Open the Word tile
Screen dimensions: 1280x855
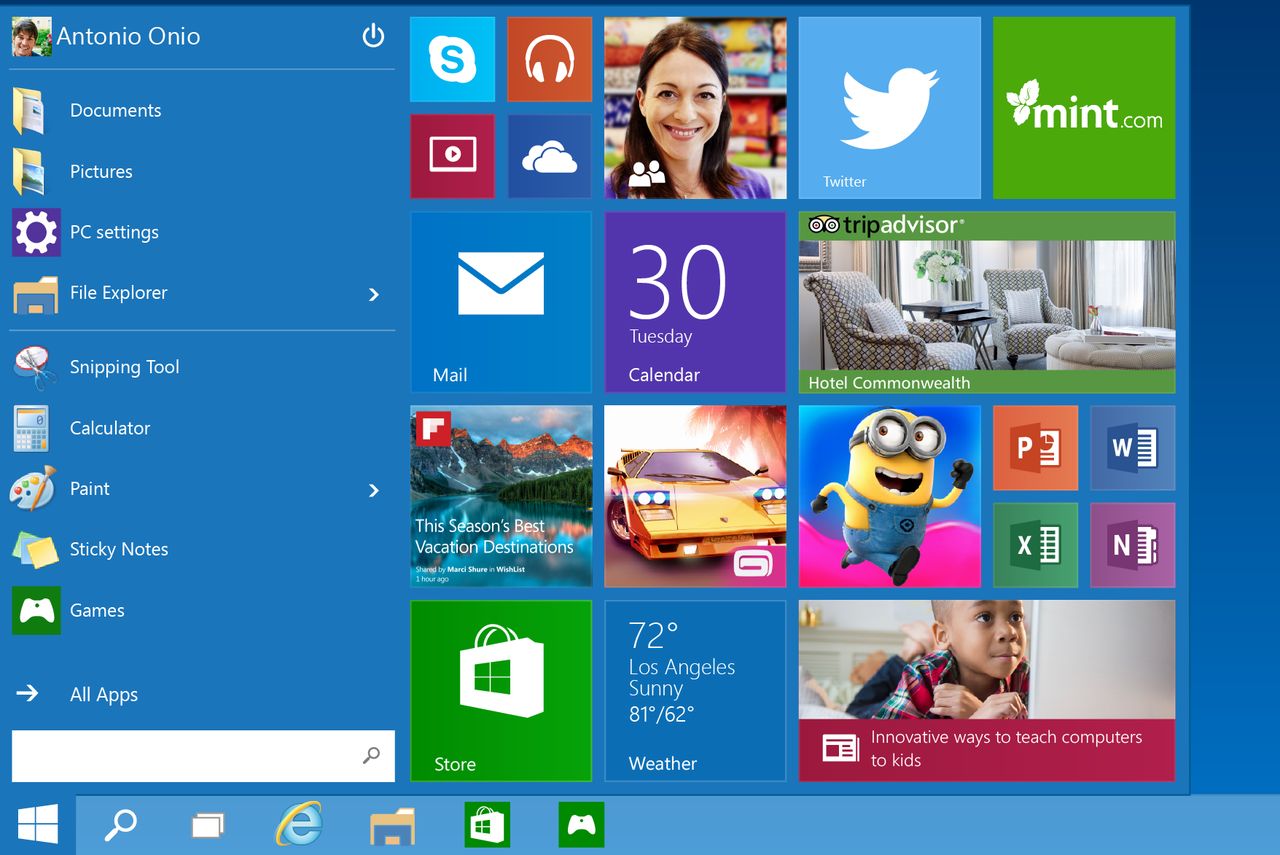tap(1133, 447)
